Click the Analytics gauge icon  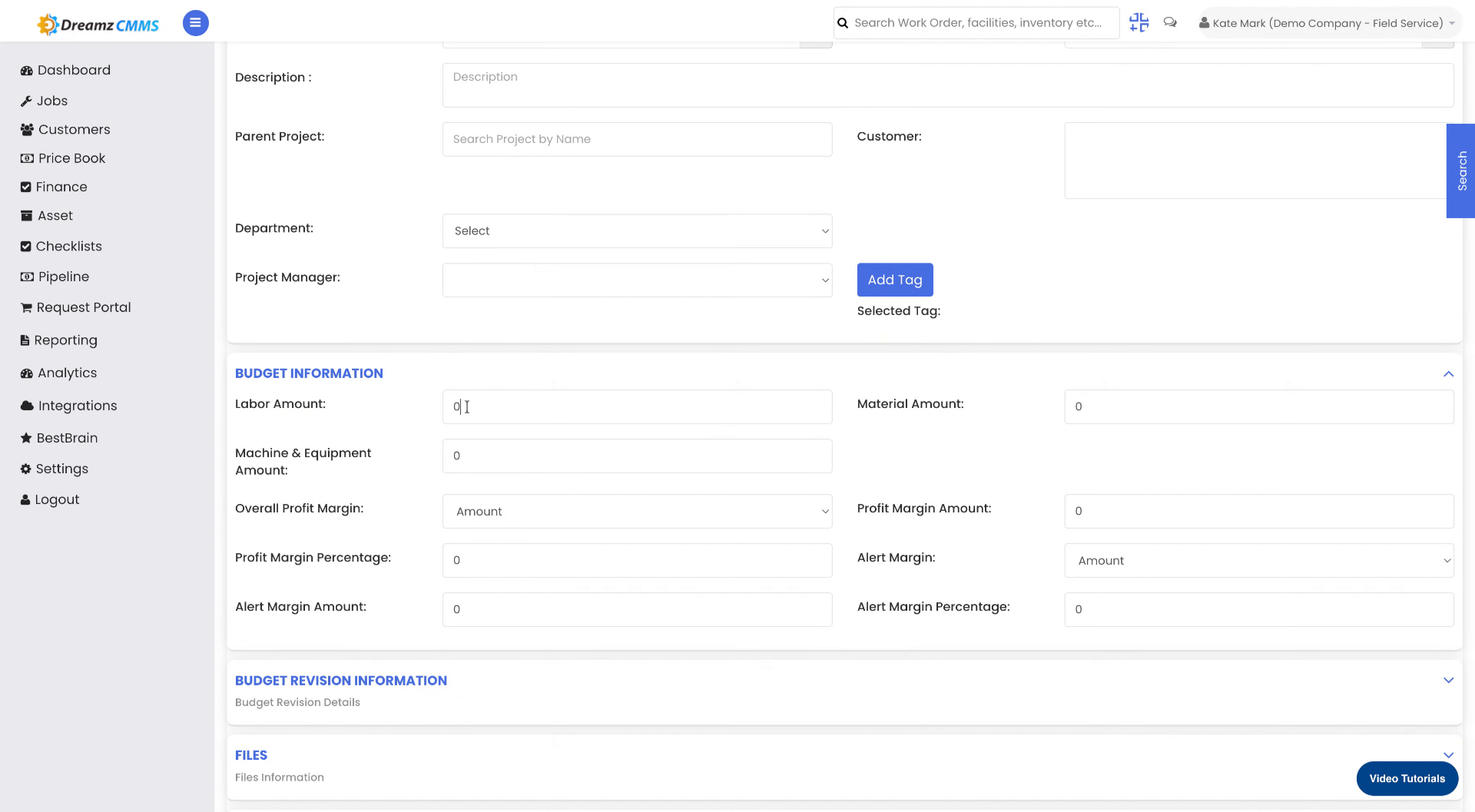[x=27, y=373]
